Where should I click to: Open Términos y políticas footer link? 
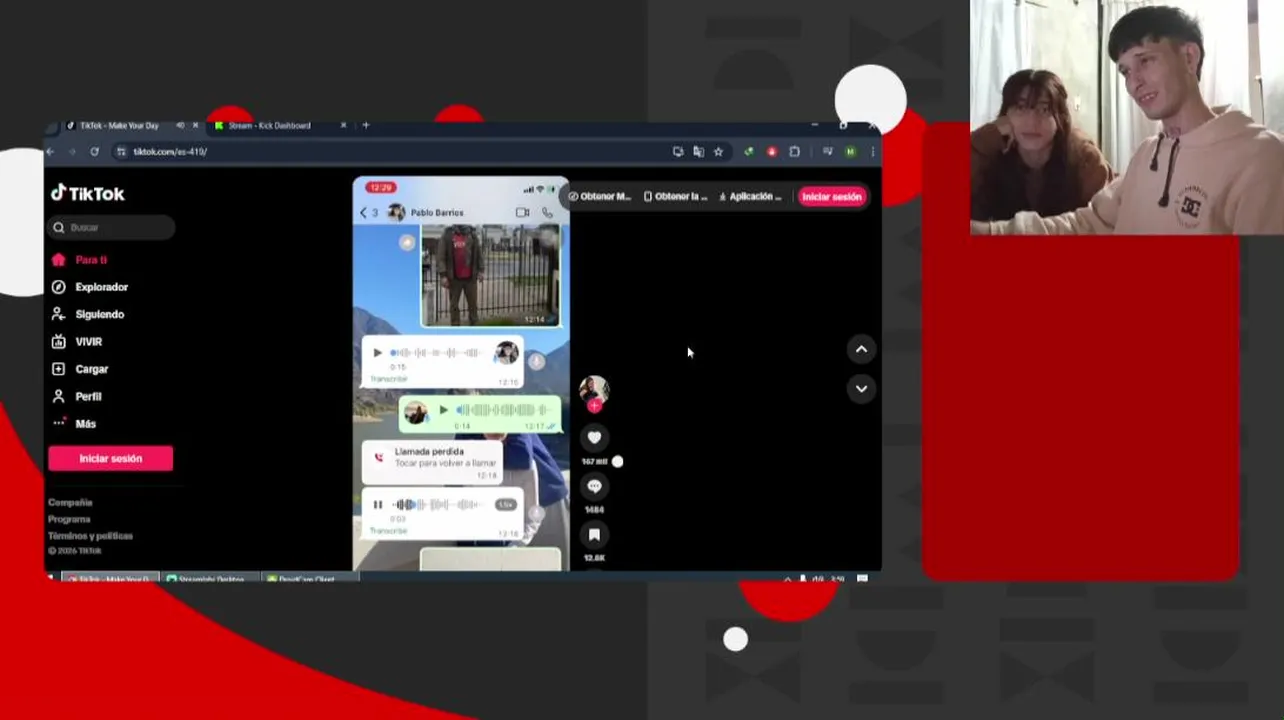[90, 536]
